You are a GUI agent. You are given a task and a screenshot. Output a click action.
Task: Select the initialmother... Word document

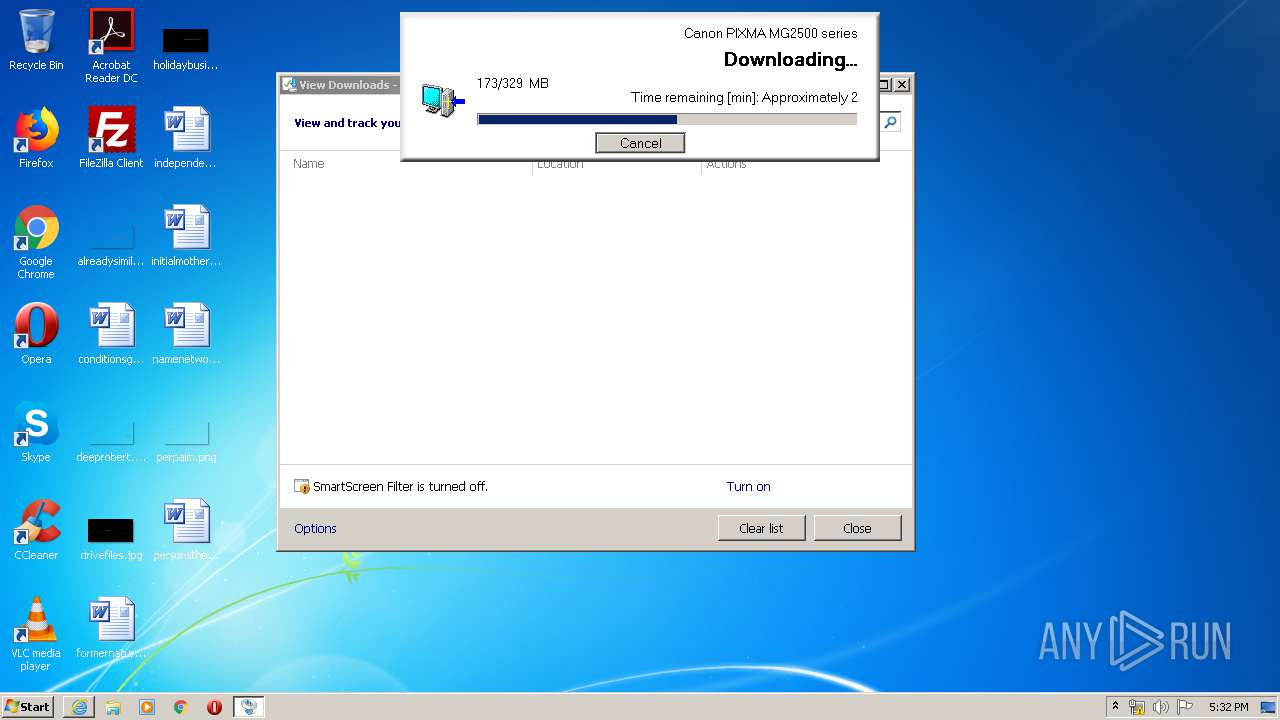[186, 236]
